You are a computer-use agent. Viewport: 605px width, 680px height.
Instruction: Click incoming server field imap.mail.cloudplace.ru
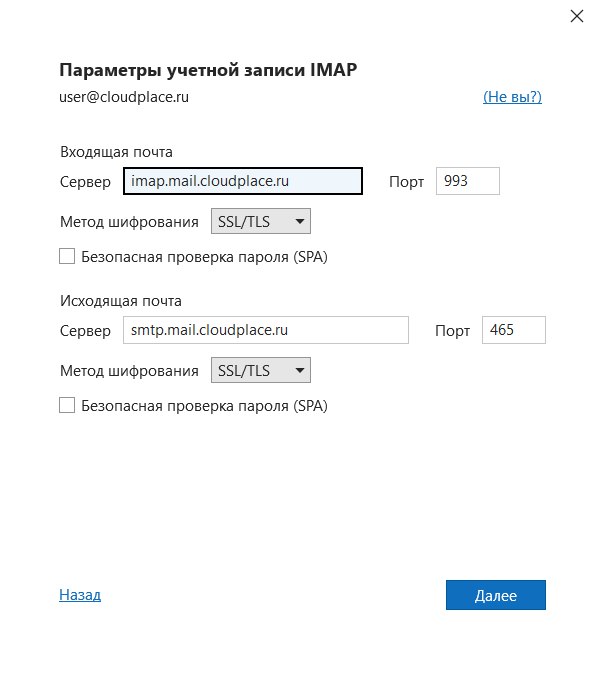tap(241, 181)
